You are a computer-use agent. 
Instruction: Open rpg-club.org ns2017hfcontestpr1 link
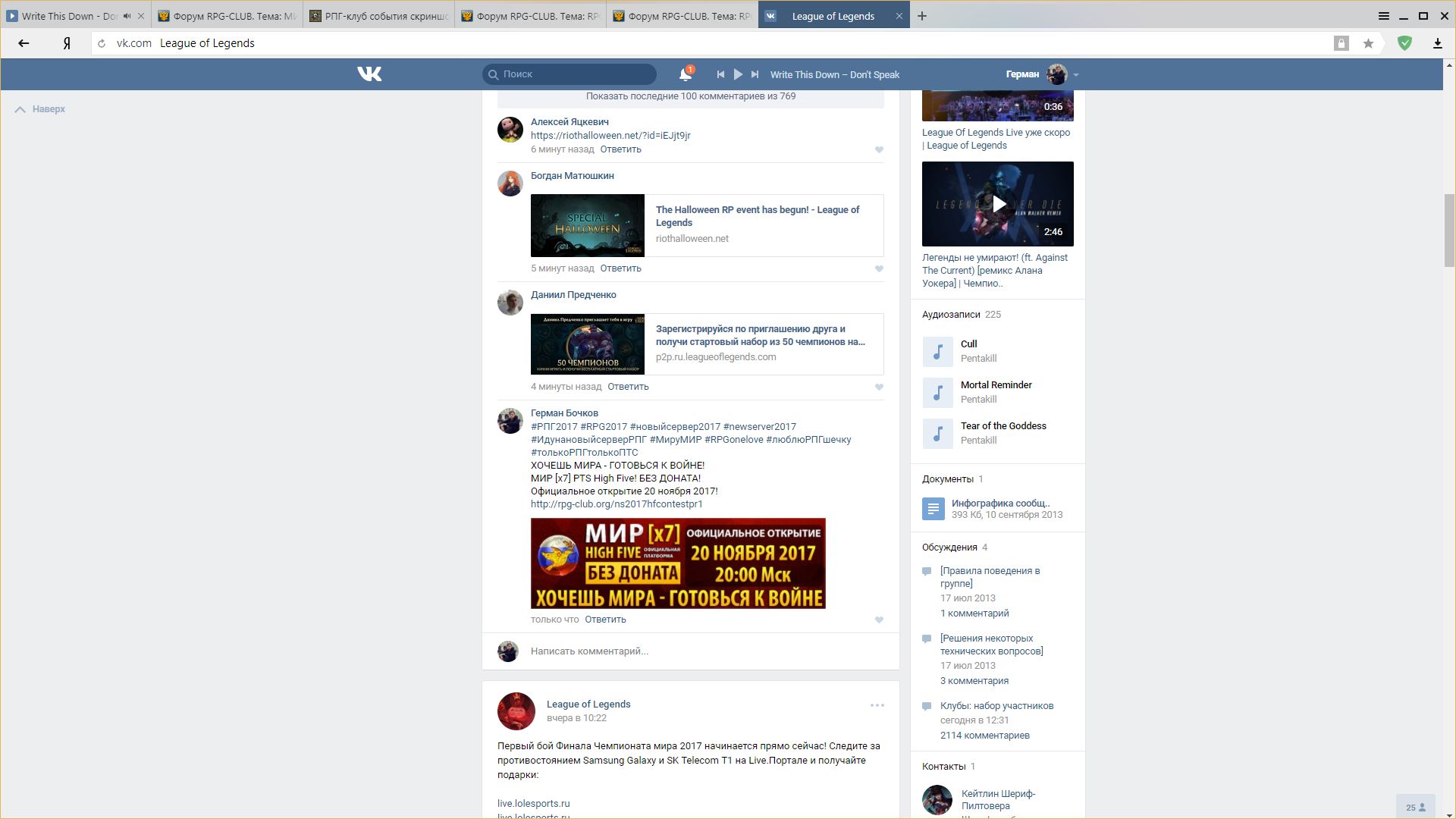[617, 504]
